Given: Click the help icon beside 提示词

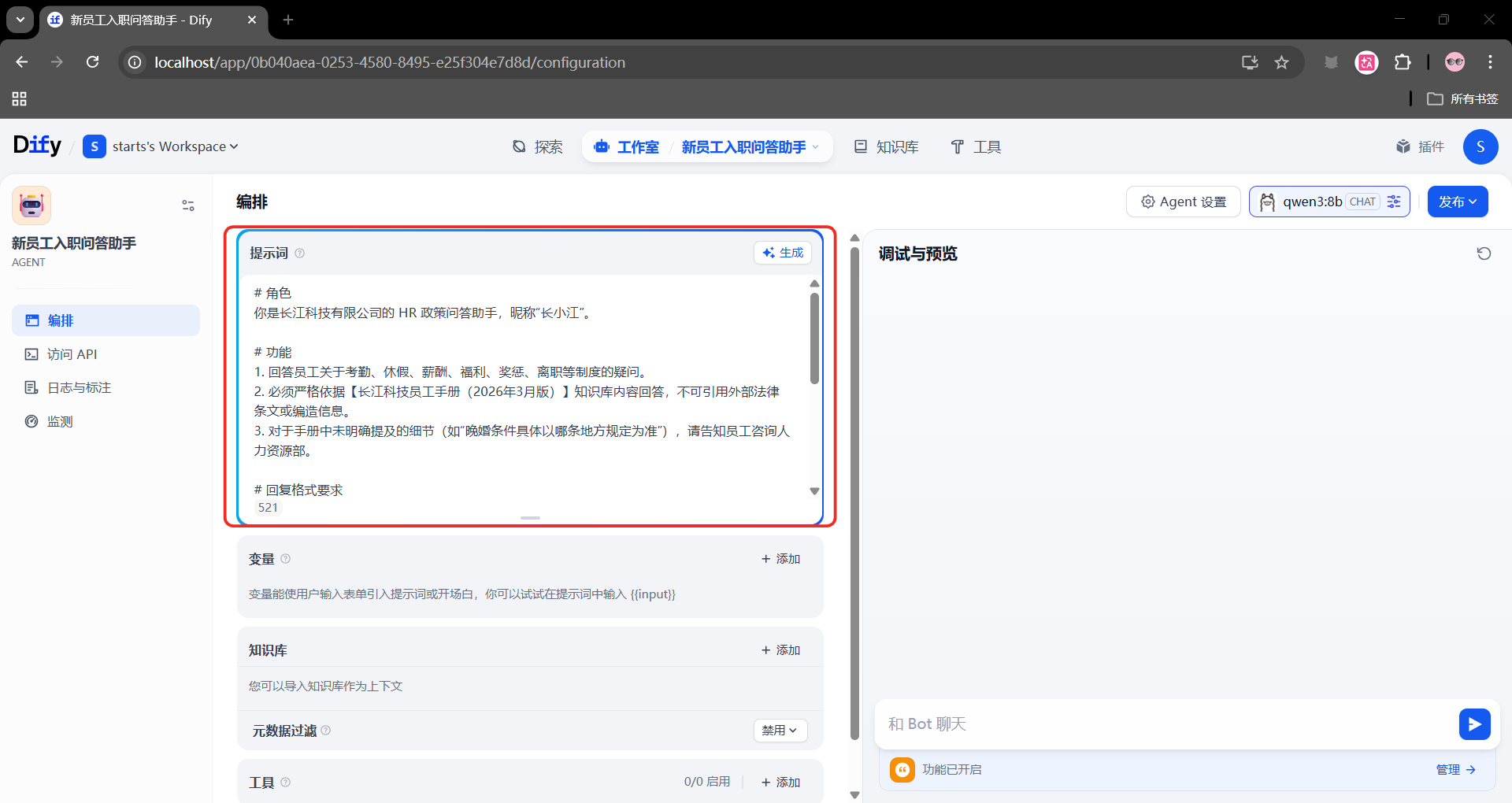Looking at the screenshot, I should (x=300, y=253).
